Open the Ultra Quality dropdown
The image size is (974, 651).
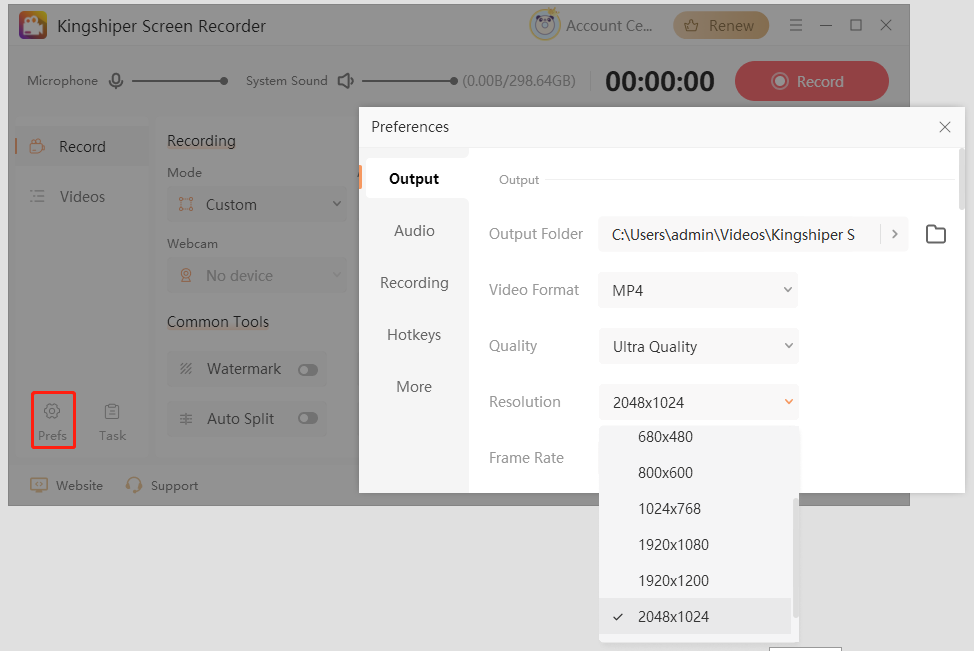[x=698, y=346]
